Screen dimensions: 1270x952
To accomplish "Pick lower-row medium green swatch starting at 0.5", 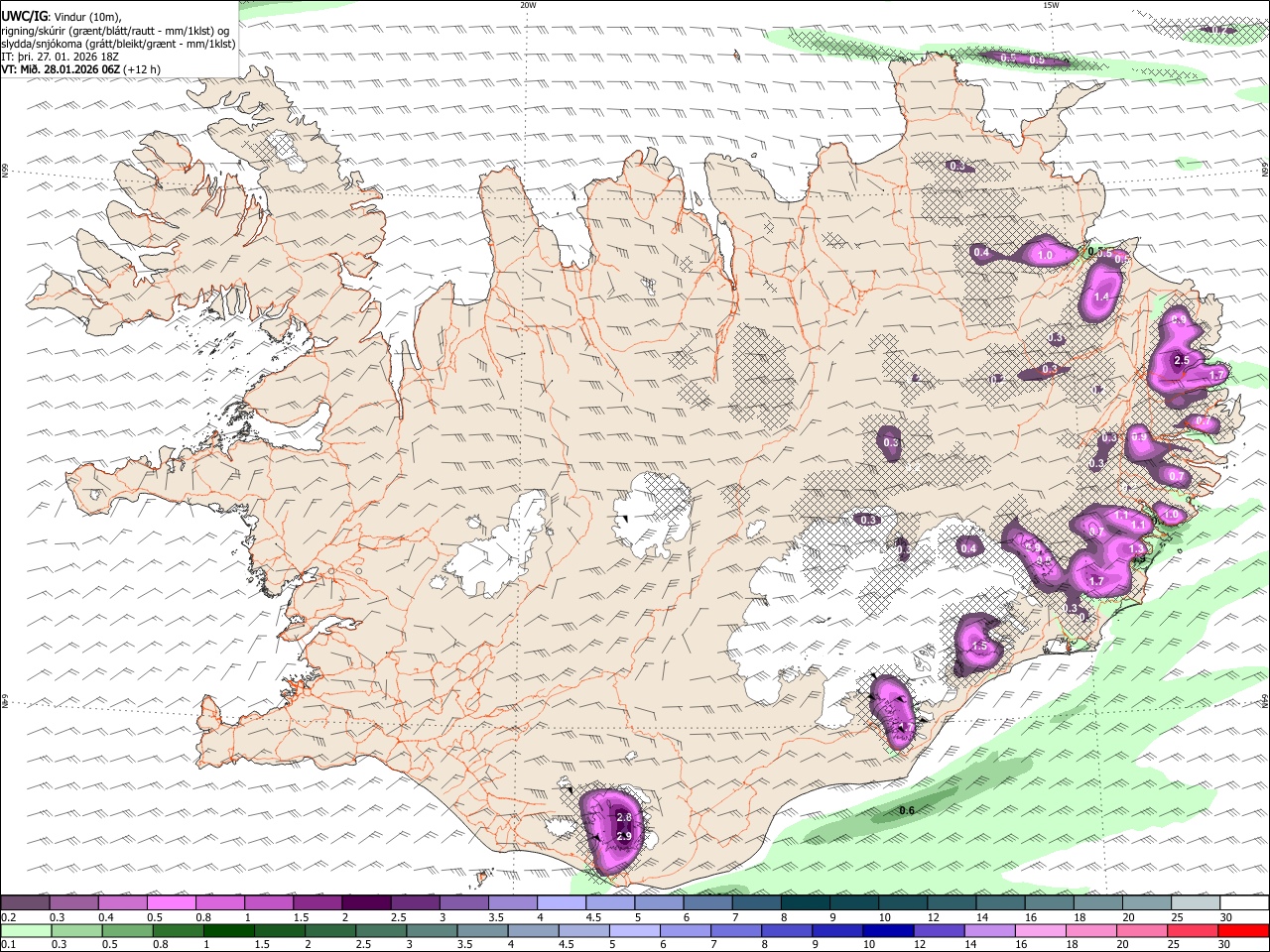I will [127, 930].
